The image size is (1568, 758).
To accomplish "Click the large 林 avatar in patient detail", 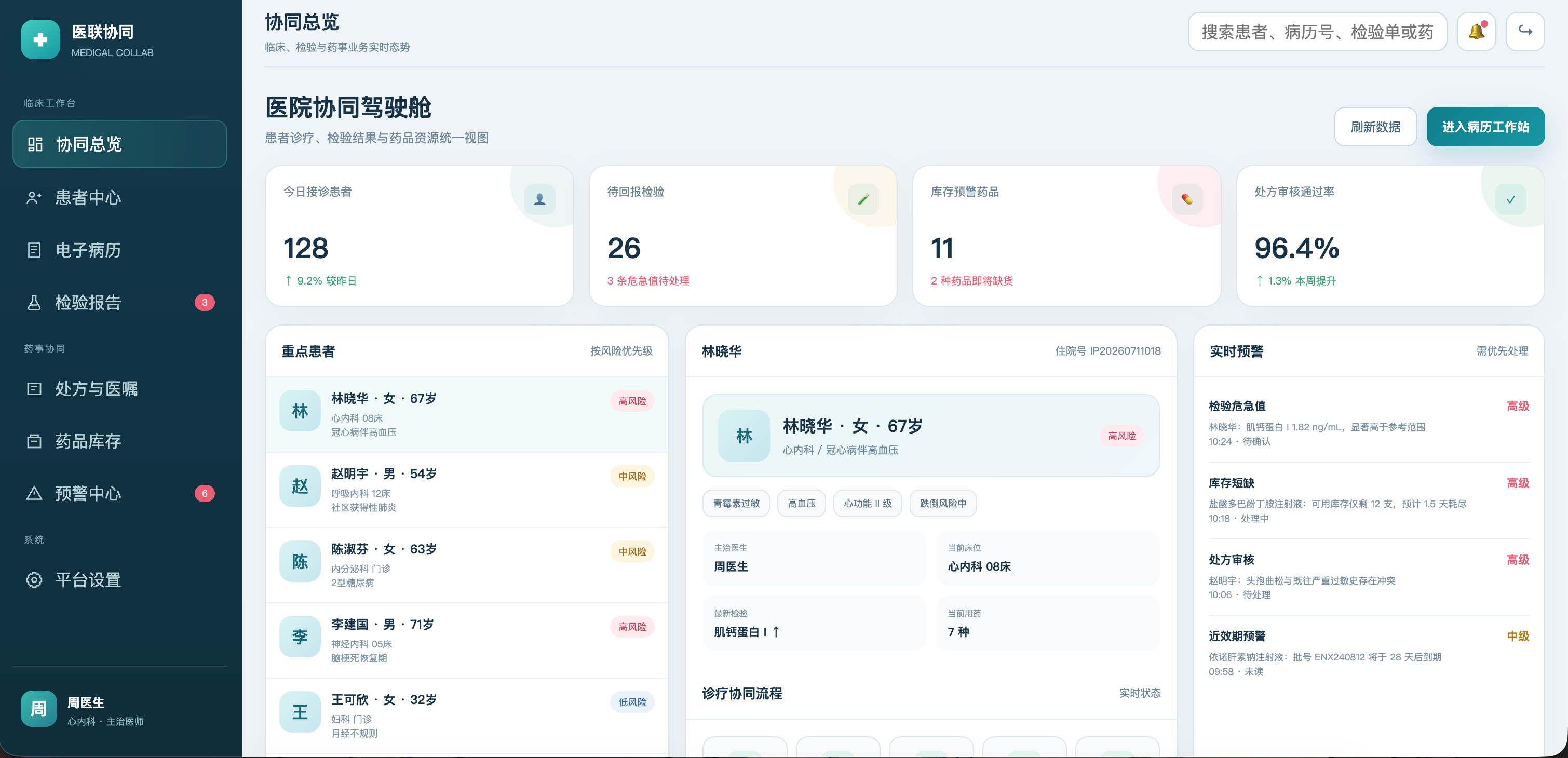I will [744, 435].
